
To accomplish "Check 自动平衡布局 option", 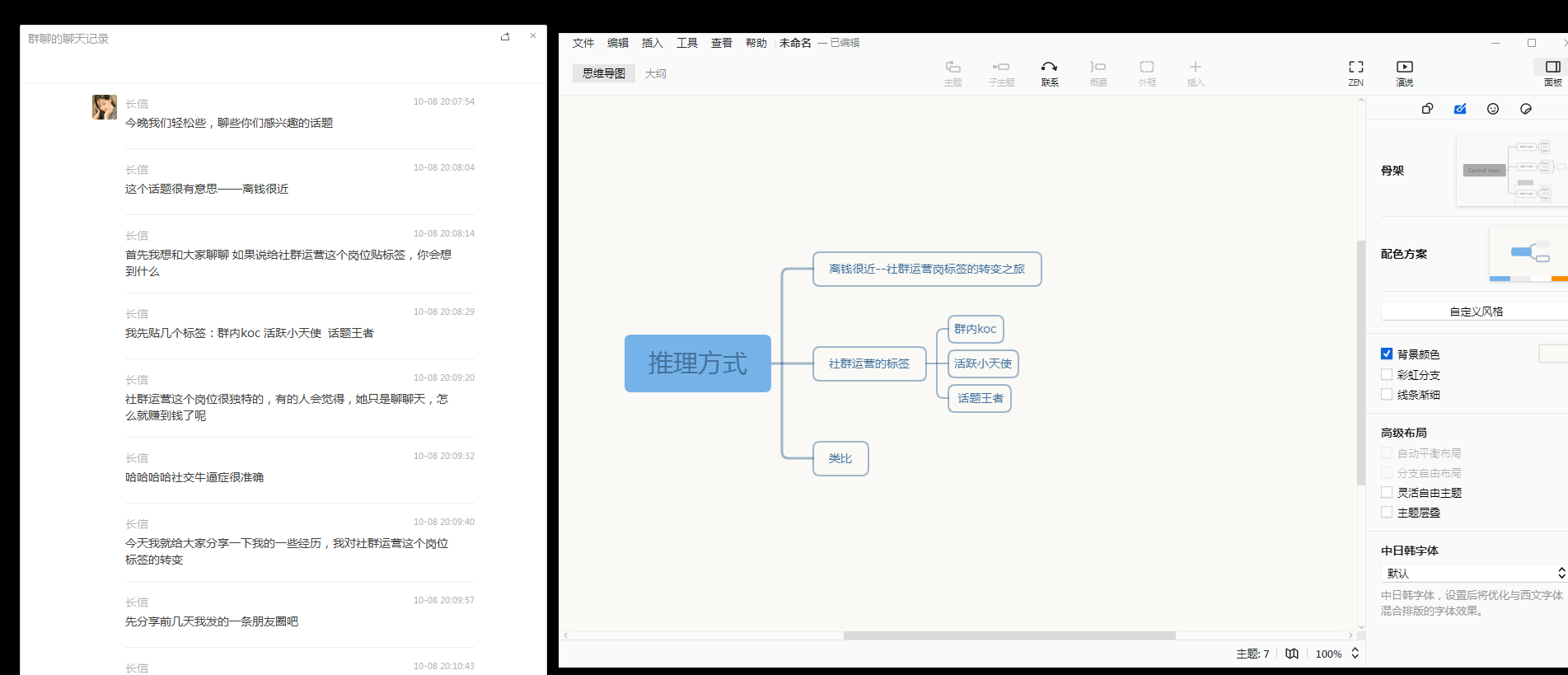I will pyautogui.click(x=1387, y=452).
